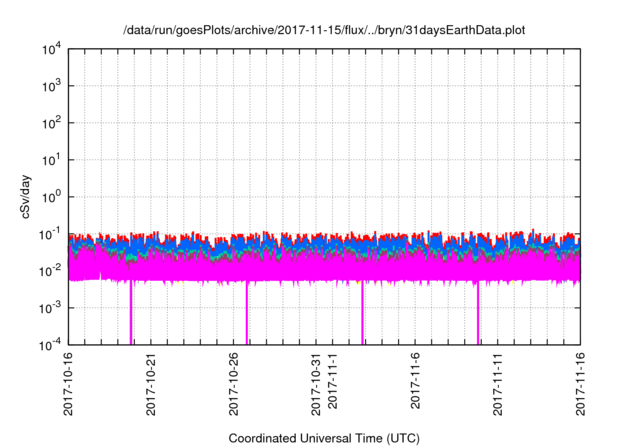Click the 10^-4 y-axis tick label
640x448 pixels.
tap(51, 345)
